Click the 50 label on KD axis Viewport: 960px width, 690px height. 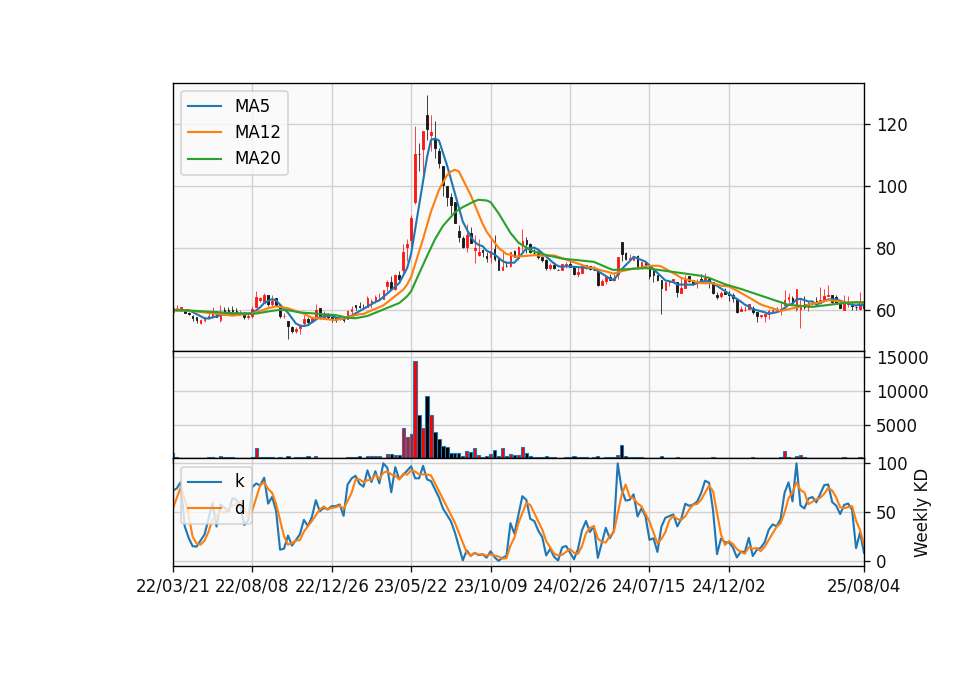(x=887, y=513)
